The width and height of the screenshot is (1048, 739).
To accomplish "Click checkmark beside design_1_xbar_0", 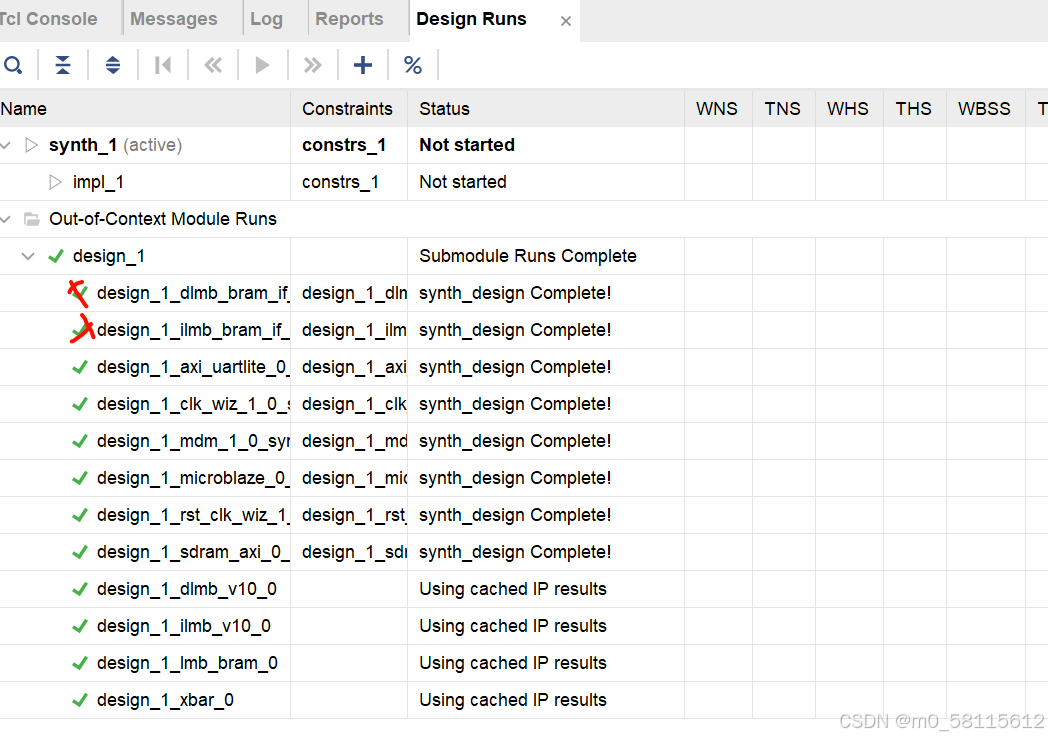I will [x=80, y=700].
